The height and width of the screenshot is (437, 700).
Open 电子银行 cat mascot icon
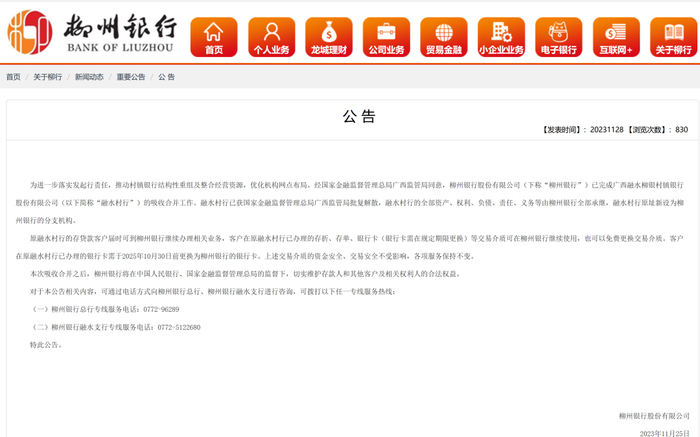(x=558, y=37)
